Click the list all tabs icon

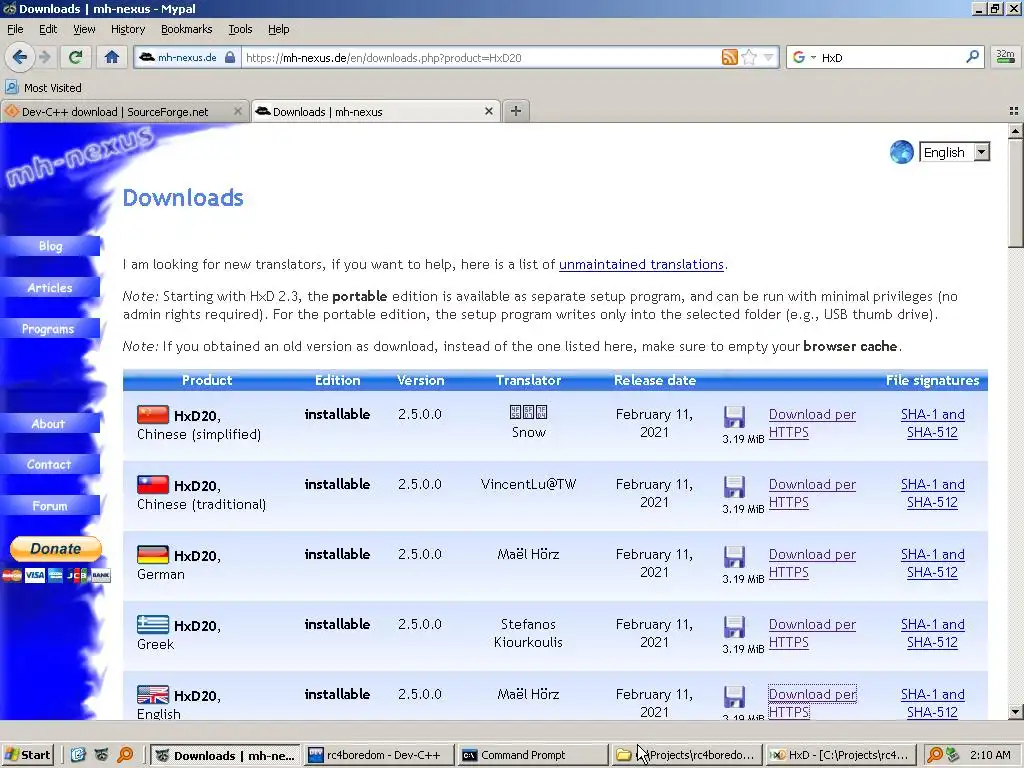pos(1014,111)
